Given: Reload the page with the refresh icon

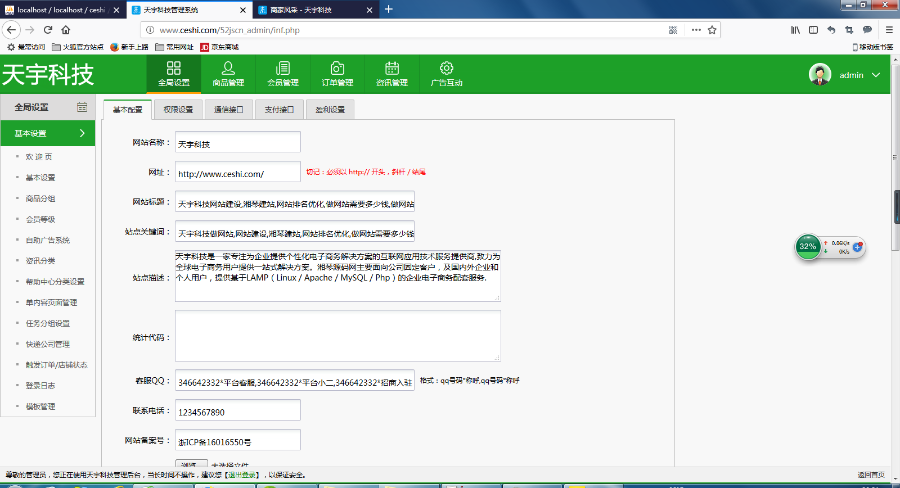Looking at the screenshot, I should point(48,30).
